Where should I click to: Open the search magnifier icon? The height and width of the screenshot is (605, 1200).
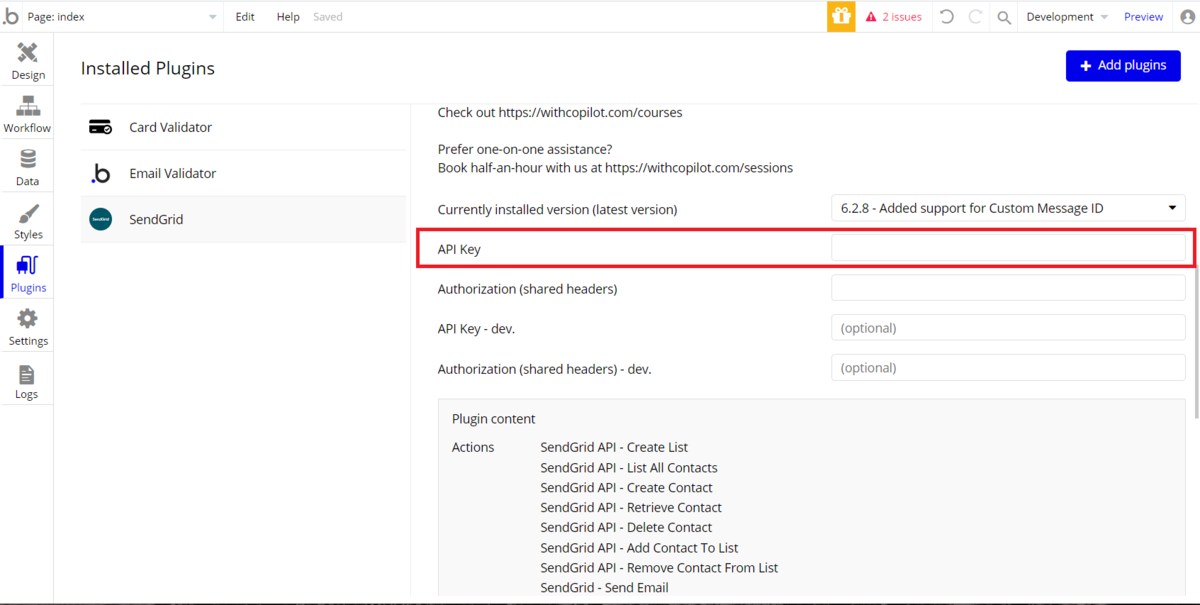click(x=1004, y=17)
